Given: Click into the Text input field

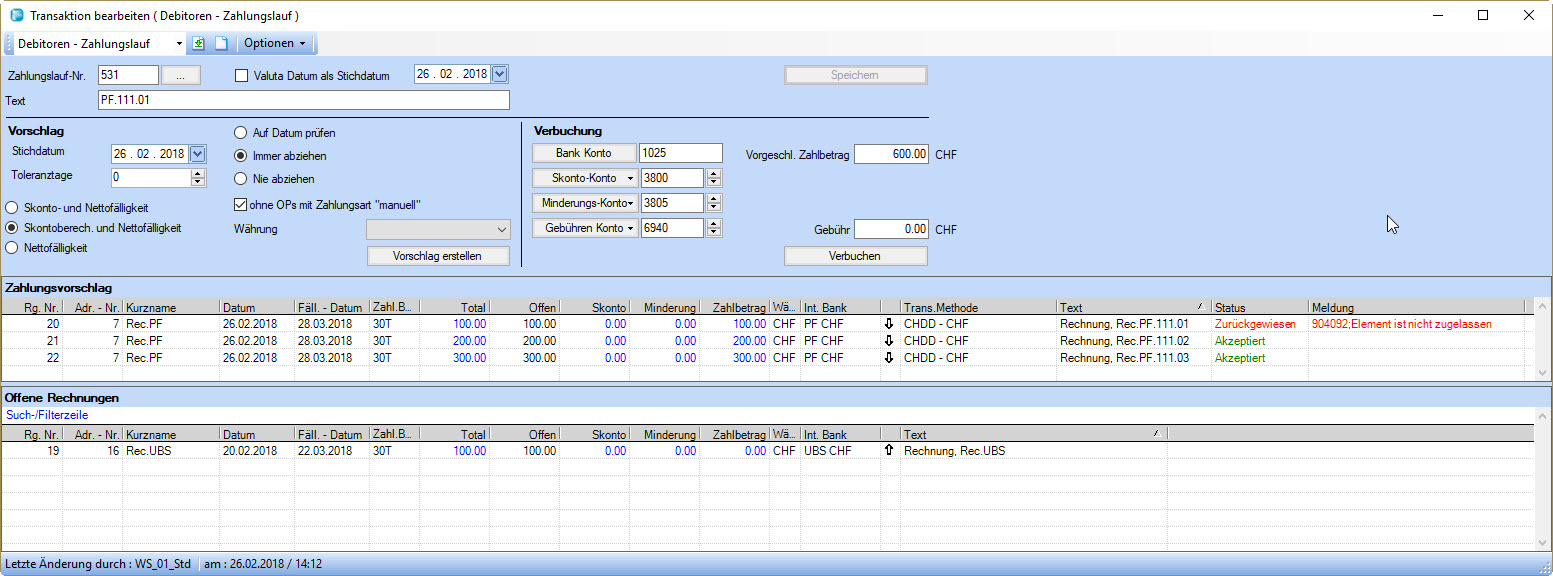Looking at the screenshot, I should coord(303,100).
